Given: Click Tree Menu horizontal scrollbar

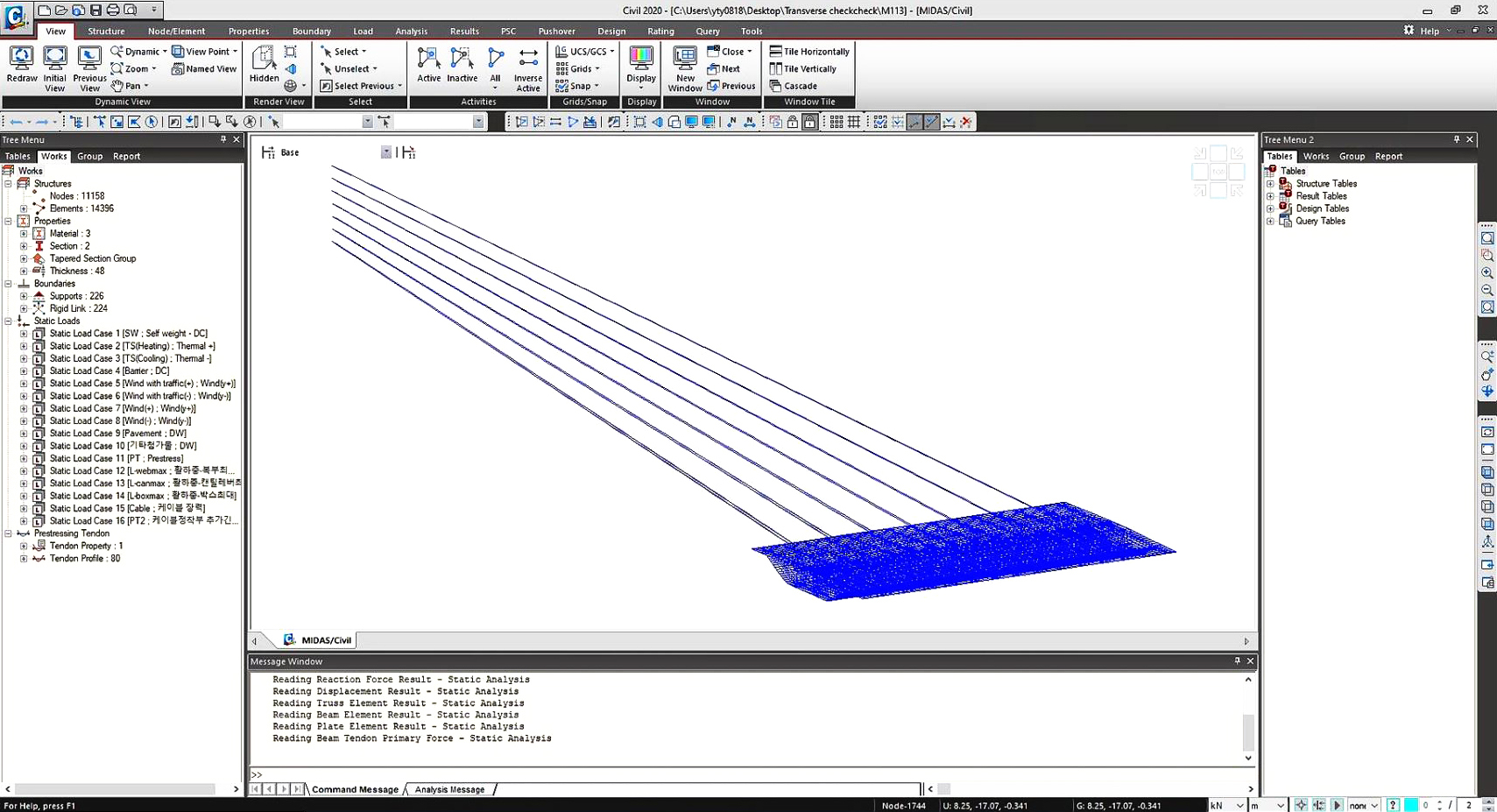Looking at the screenshot, I should coord(115,789).
